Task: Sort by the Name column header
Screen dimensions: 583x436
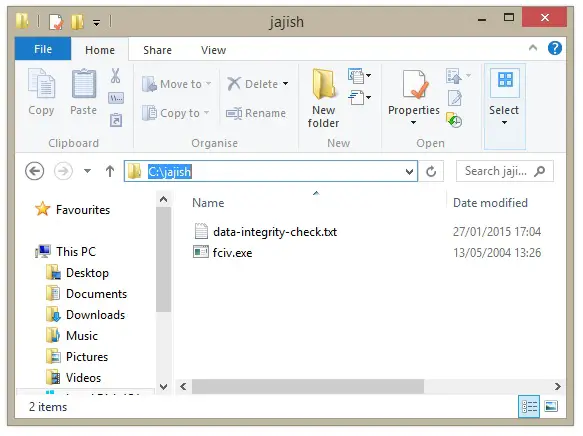Action: click(x=208, y=203)
